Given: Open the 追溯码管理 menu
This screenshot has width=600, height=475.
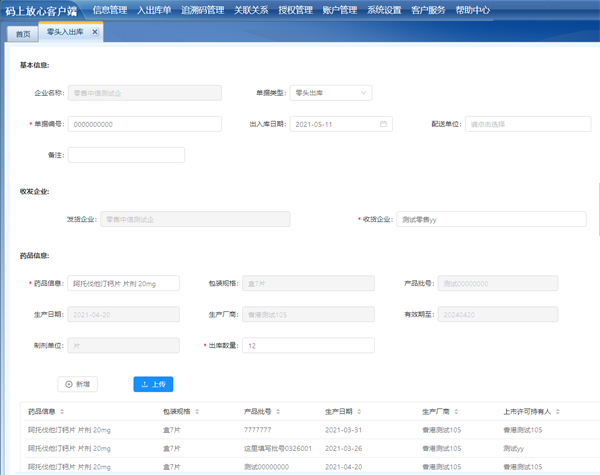Looking at the screenshot, I should [202, 10].
